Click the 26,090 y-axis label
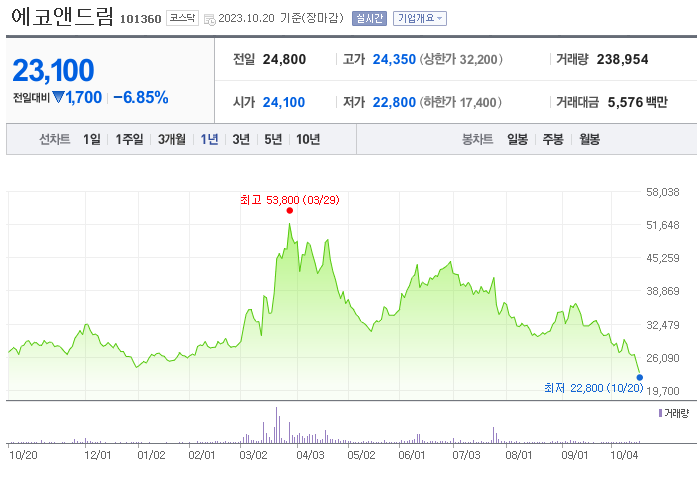Viewport: 697px width, 479px height. 663,358
